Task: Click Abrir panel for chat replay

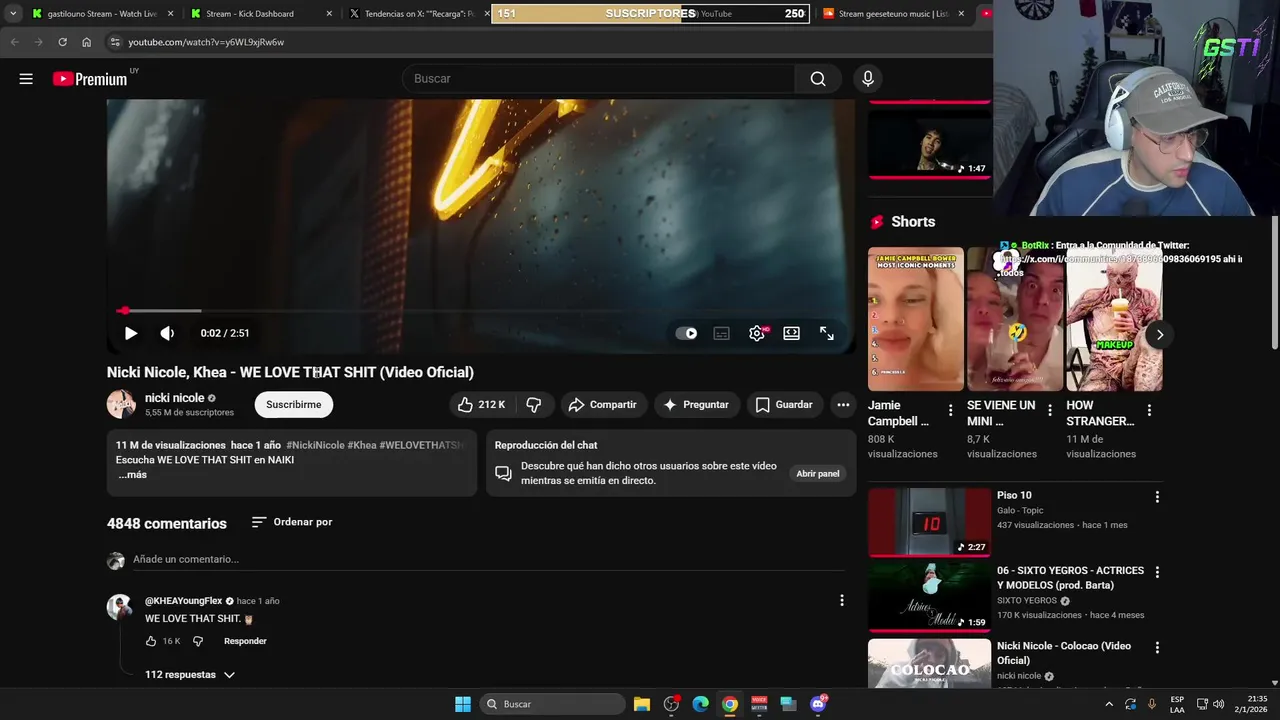Action: click(x=818, y=473)
